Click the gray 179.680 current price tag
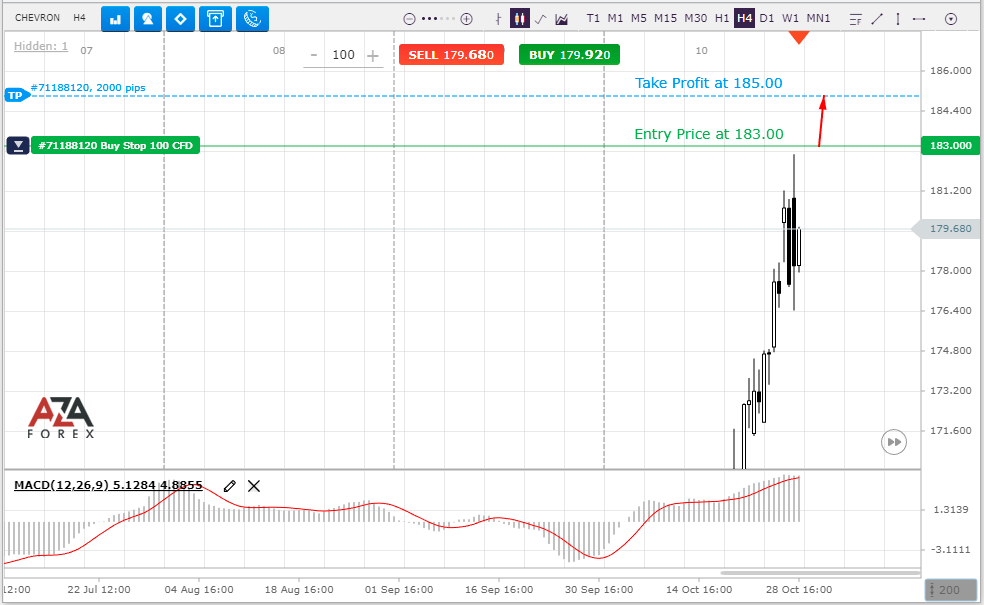The height and width of the screenshot is (605, 984). (946, 229)
